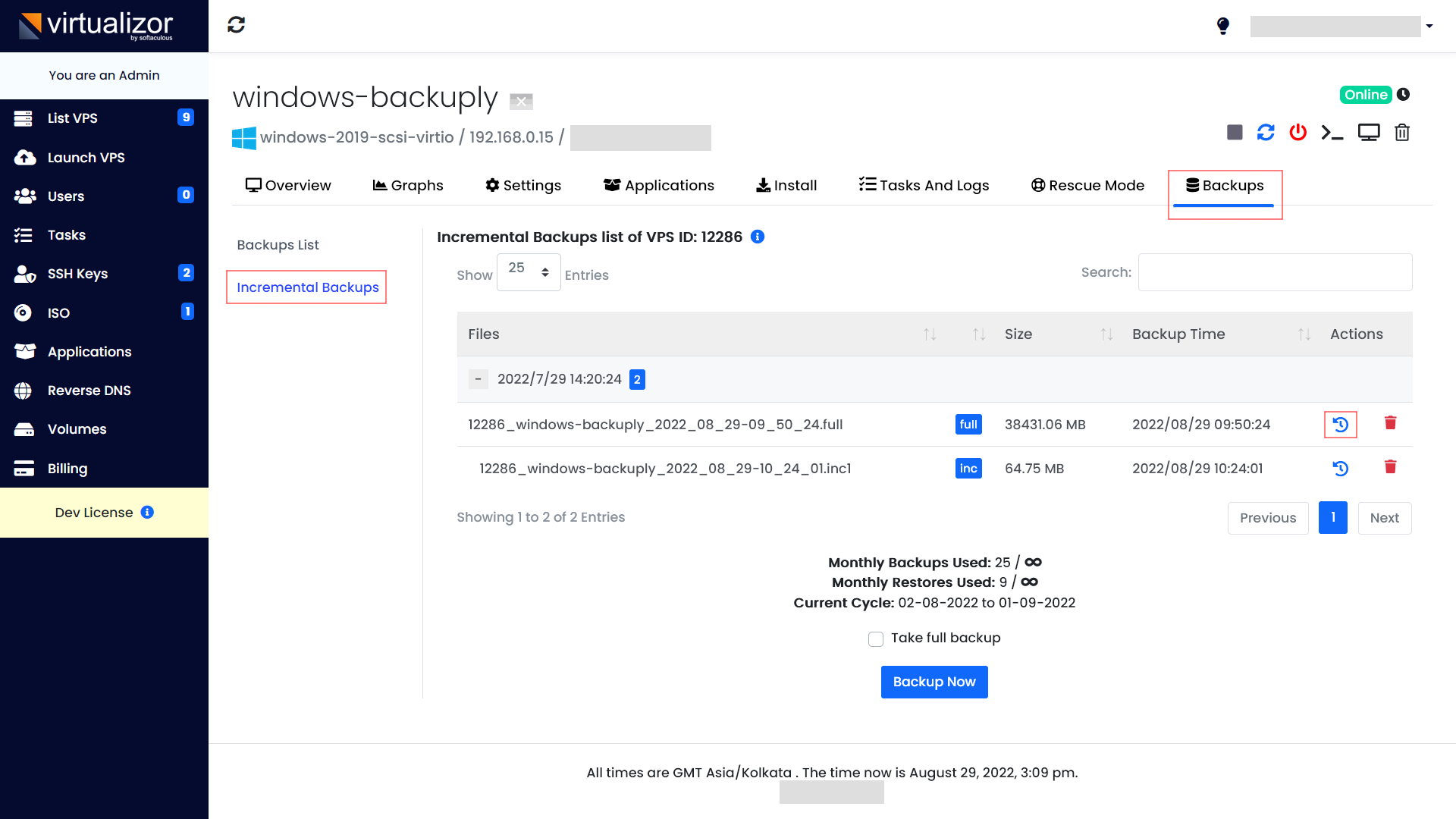The width and height of the screenshot is (1456, 819).
Task: Click the restore icon for the full backup
Action: [1341, 425]
